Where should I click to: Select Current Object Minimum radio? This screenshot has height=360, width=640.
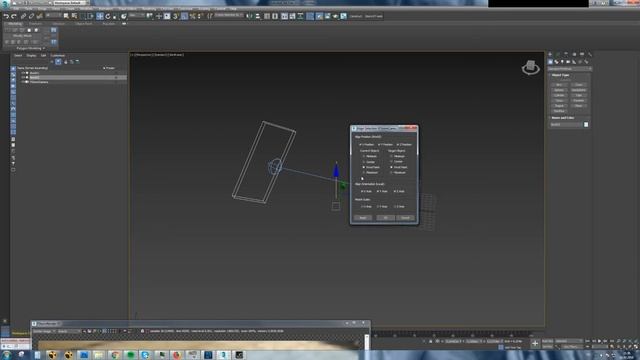(x=370, y=156)
